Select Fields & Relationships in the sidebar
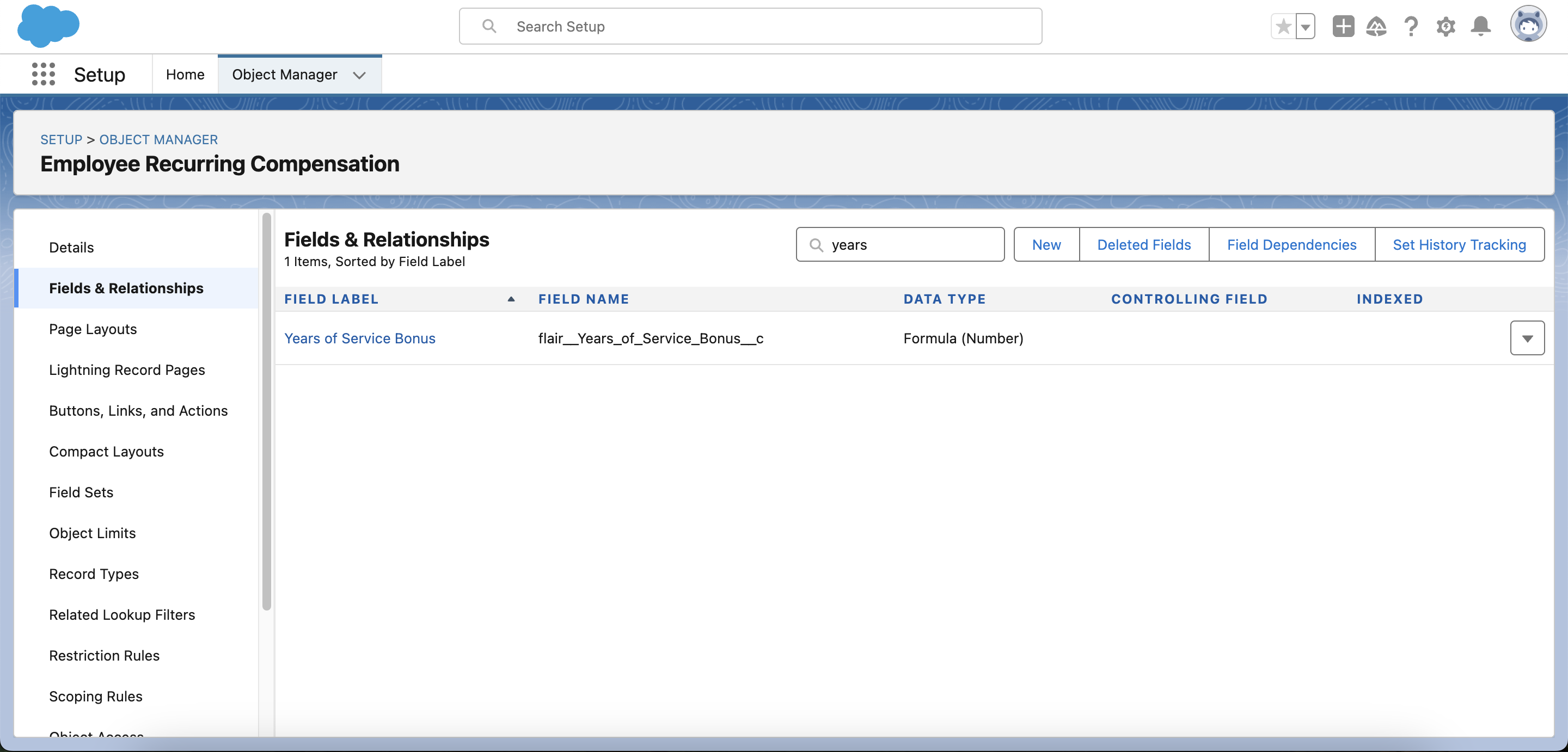1568x752 pixels. coord(126,288)
